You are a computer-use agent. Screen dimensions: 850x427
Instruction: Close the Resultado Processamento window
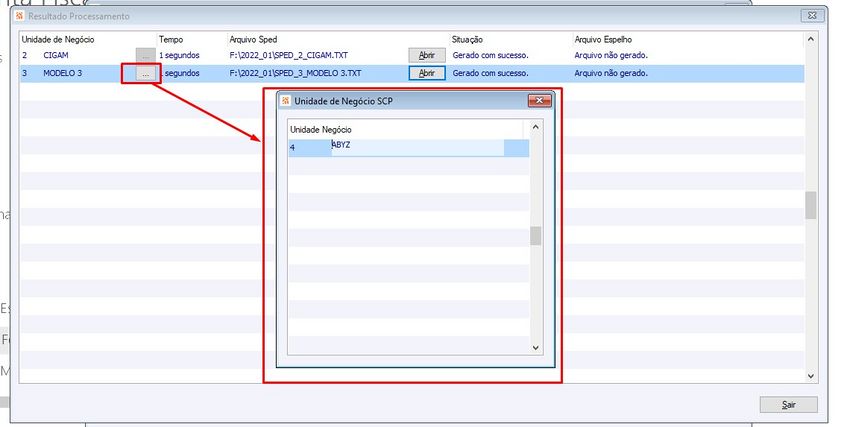point(812,16)
